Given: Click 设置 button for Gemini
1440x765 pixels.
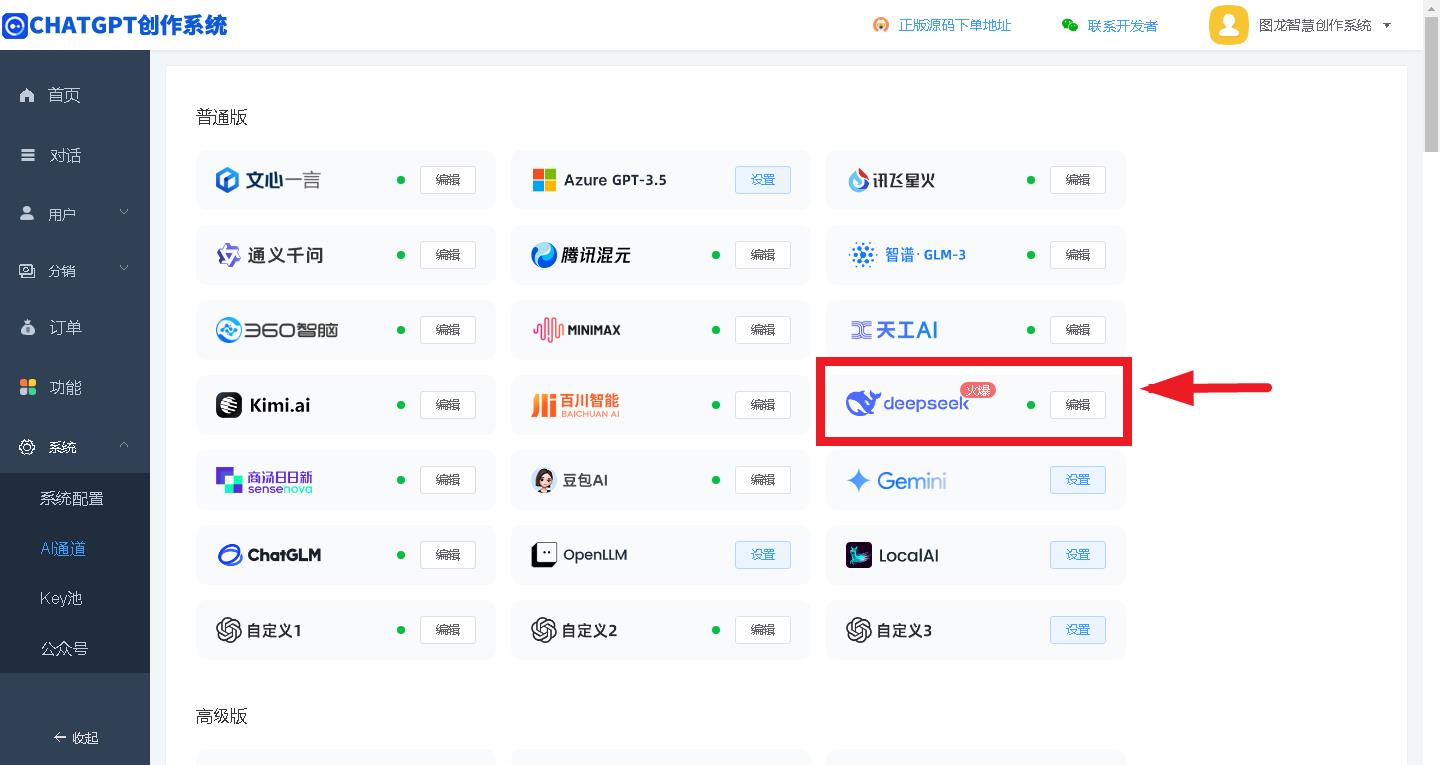Looking at the screenshot, I should (1078, 480).
